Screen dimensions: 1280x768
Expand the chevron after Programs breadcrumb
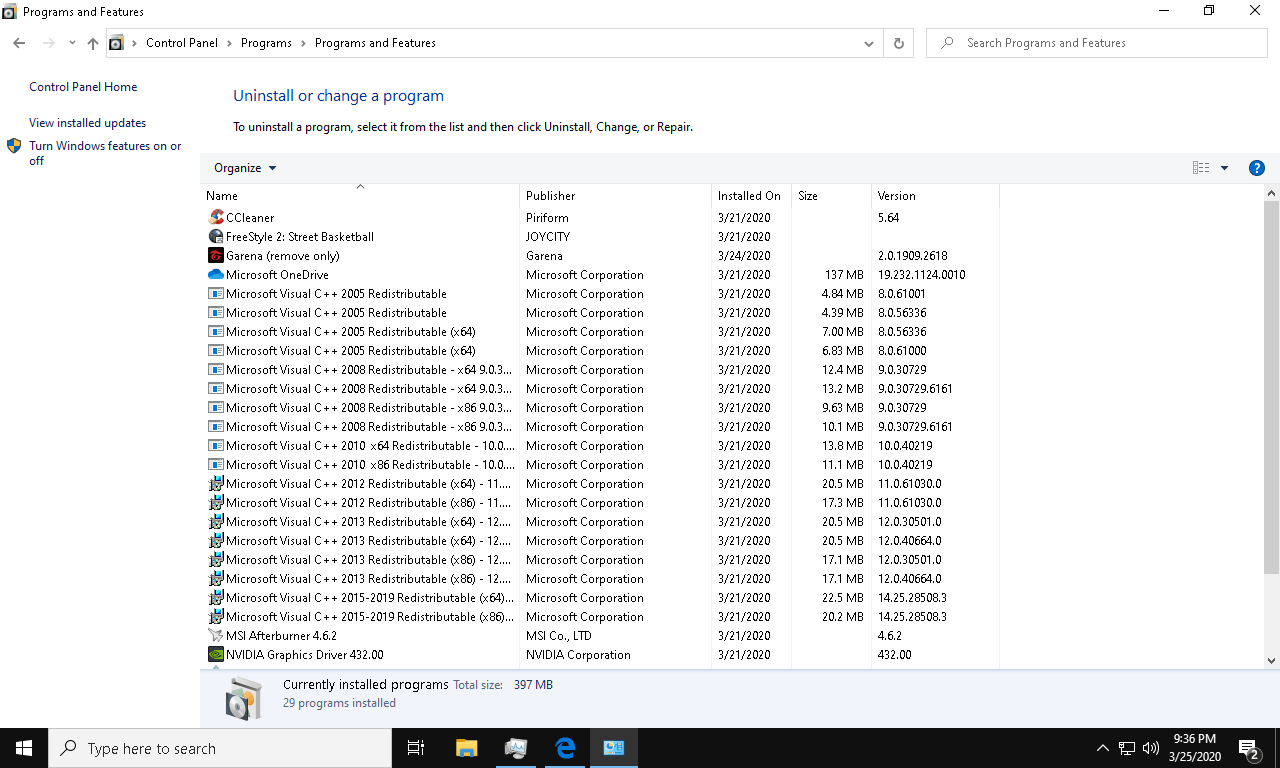(x=304, y=43)
